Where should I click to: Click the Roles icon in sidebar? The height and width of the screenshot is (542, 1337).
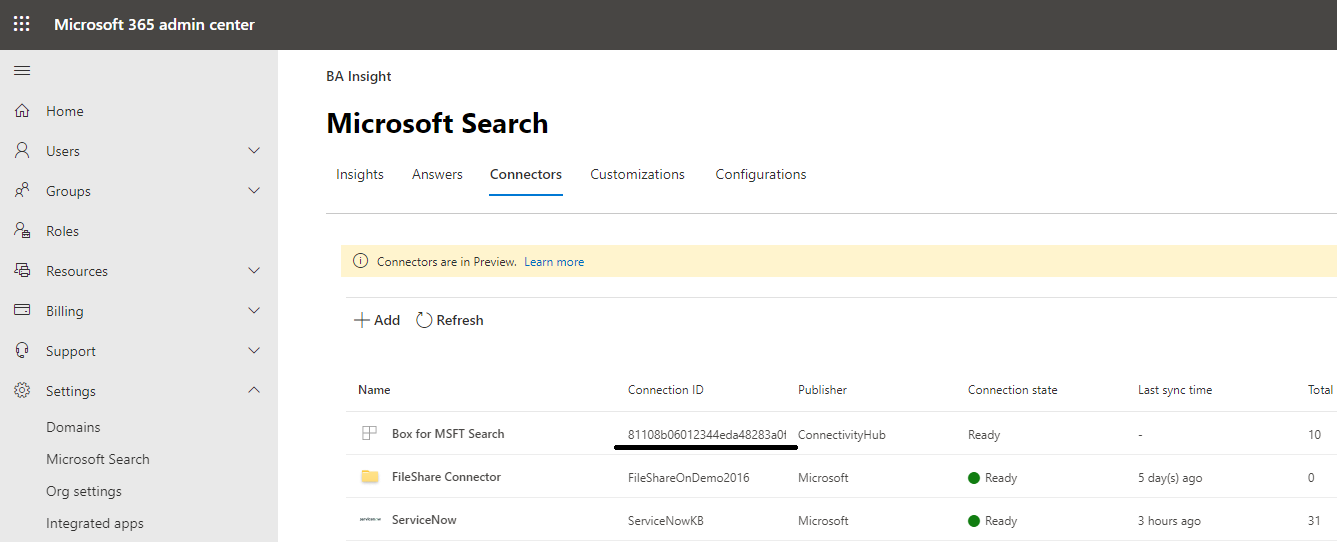click(22, 231)
